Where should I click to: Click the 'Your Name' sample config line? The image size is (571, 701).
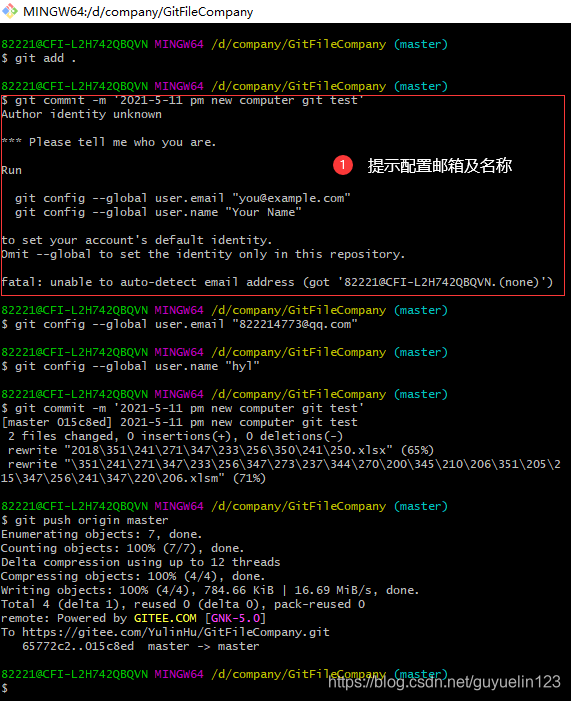coord(158,212)
